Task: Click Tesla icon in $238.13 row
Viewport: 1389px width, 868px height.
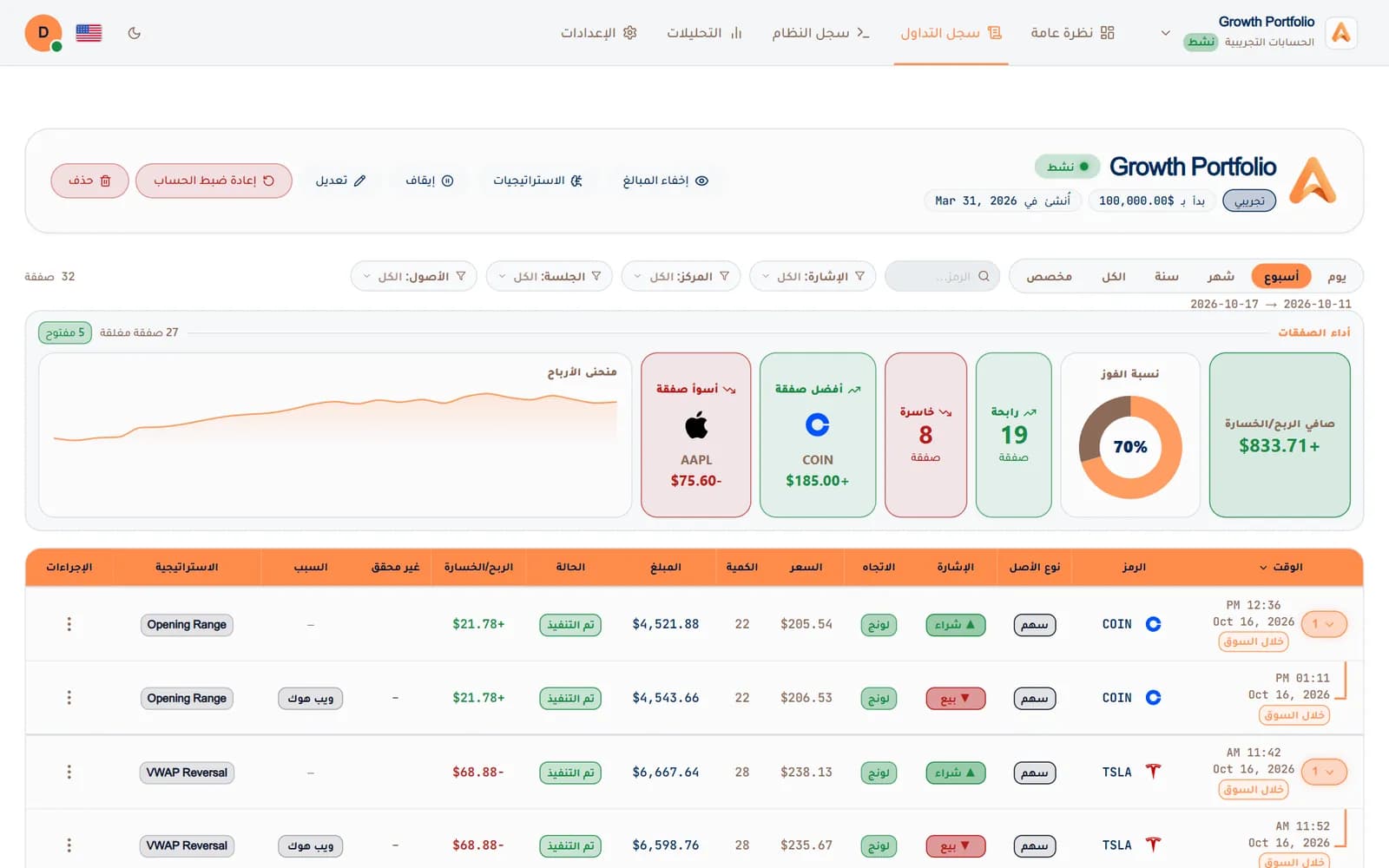Action: (x=1153, y=772)
